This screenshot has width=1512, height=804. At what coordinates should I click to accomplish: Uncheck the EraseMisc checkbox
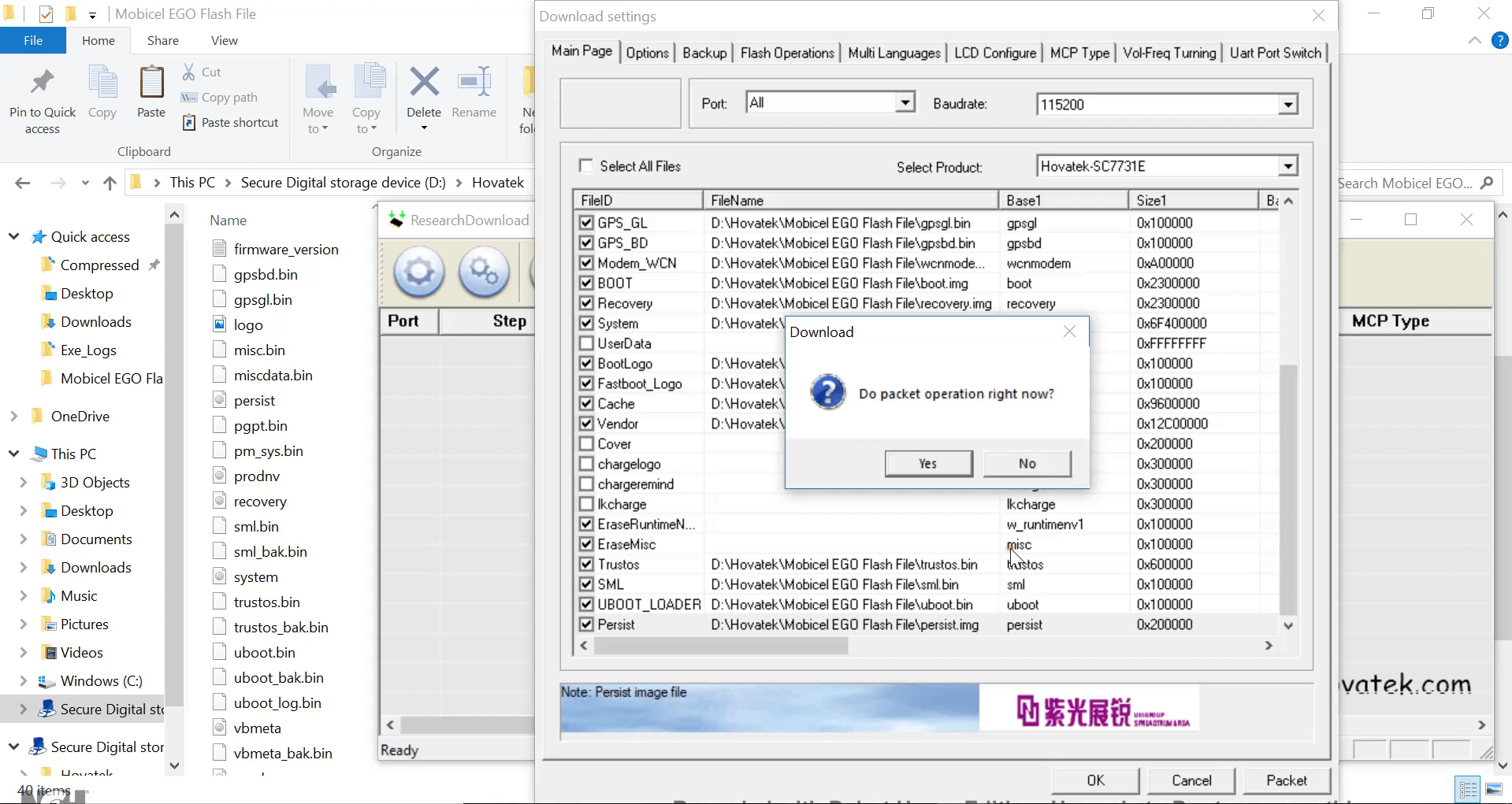tap(586, 544)
